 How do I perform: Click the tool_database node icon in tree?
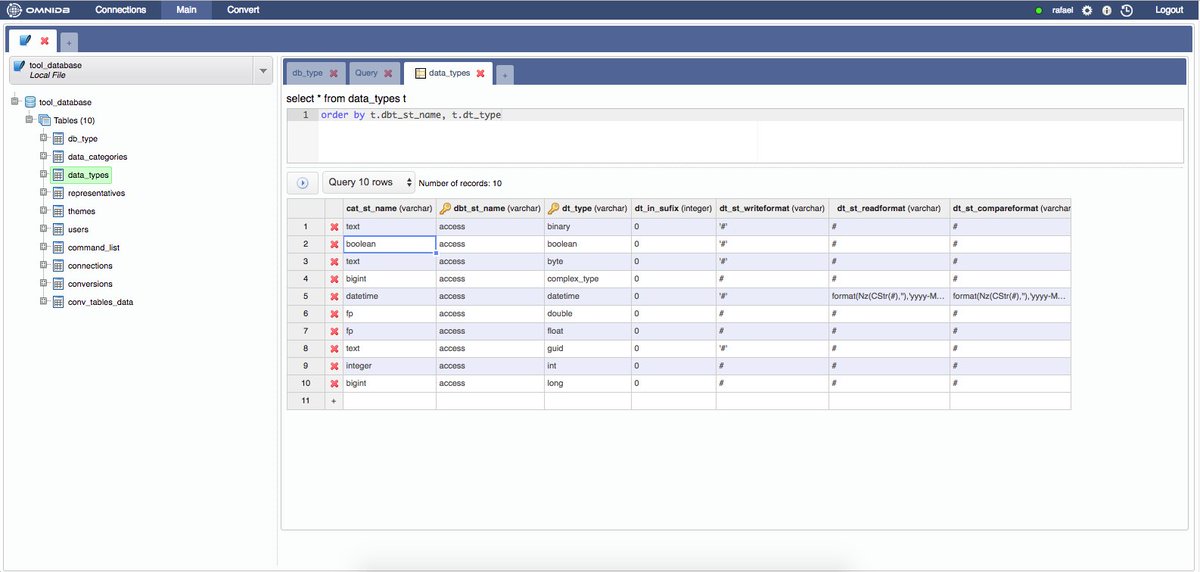pos(30,102)
